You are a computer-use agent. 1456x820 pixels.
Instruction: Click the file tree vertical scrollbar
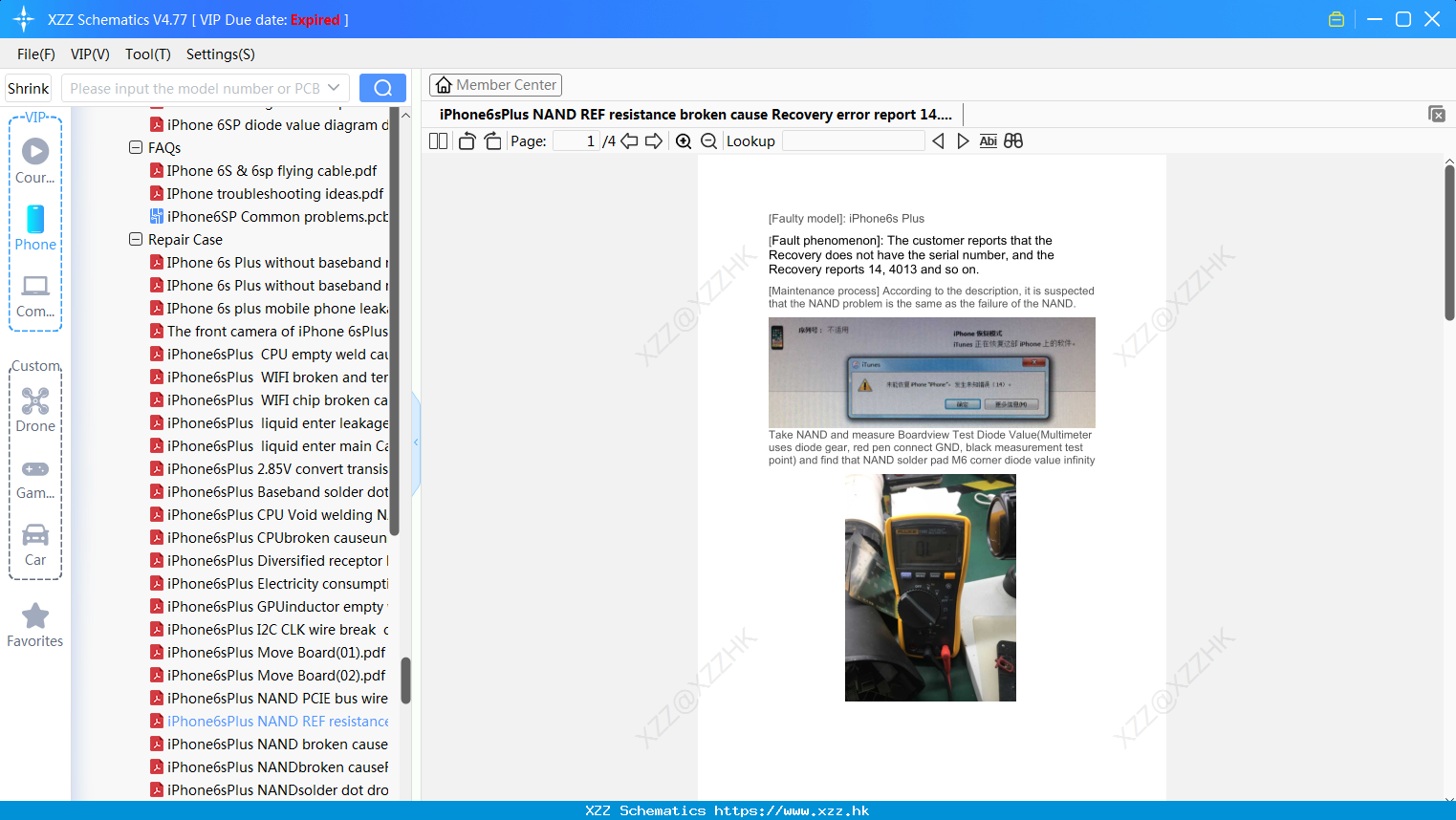tap(405, 680)
